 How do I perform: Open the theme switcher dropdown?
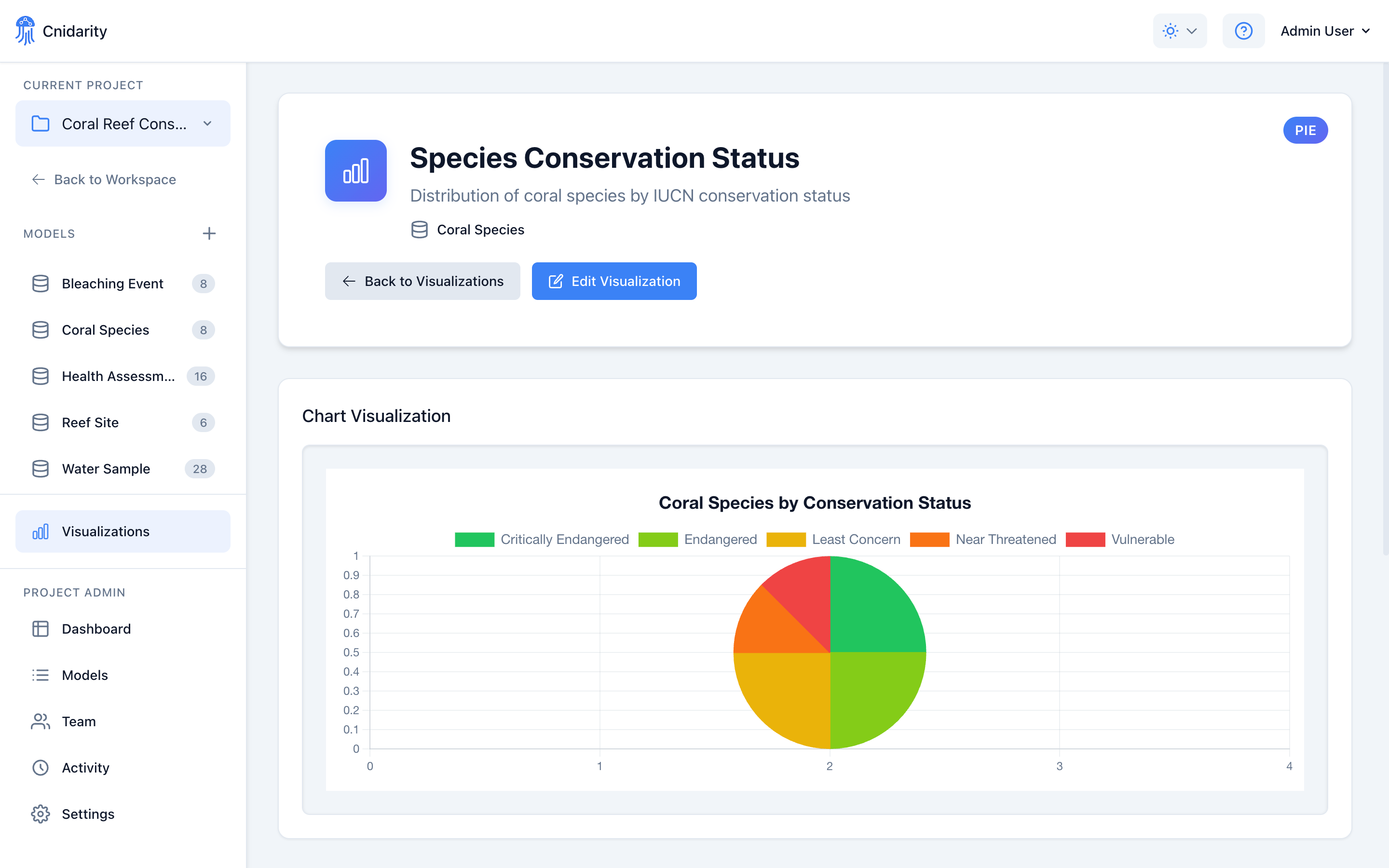point(1180,30)
